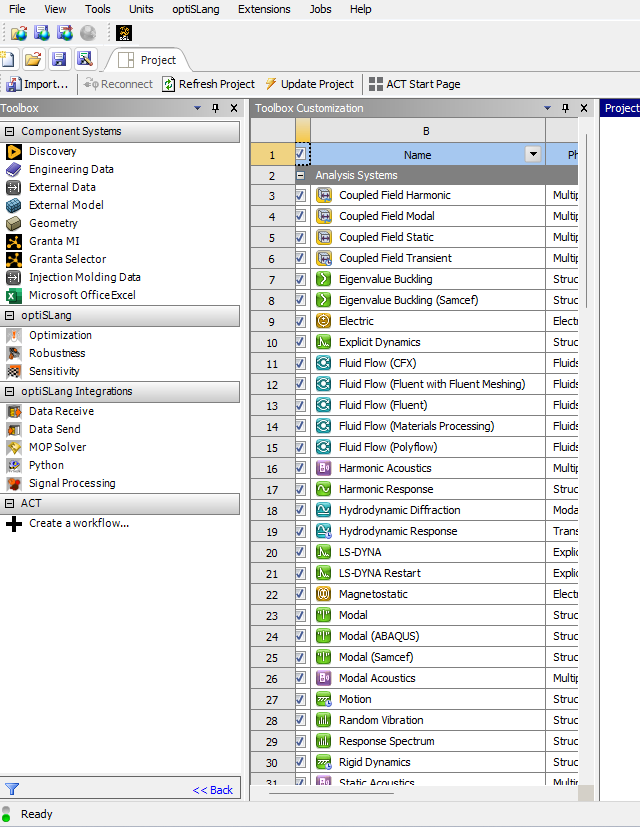Collapse the optiSLang Integrations group
640x827 pixels.
[x=9, y=391]
